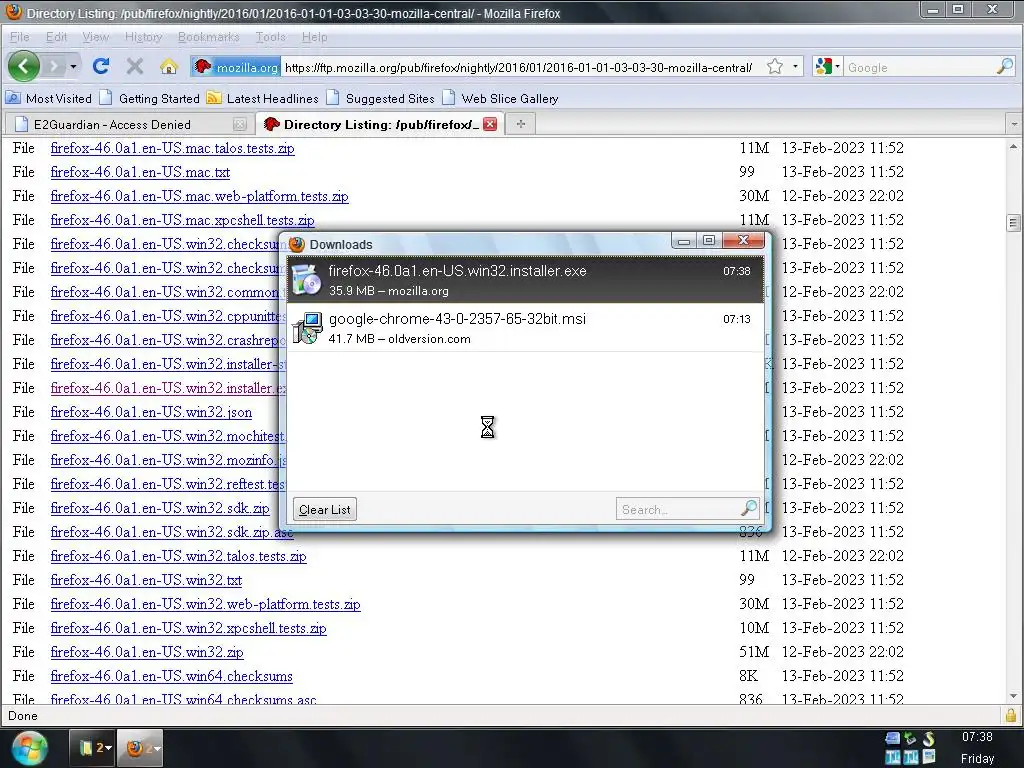Open link firefox-46.0a1.en-US.win64.checksums
Screen dimensions: 1024x768
click(x=171, y=677)
